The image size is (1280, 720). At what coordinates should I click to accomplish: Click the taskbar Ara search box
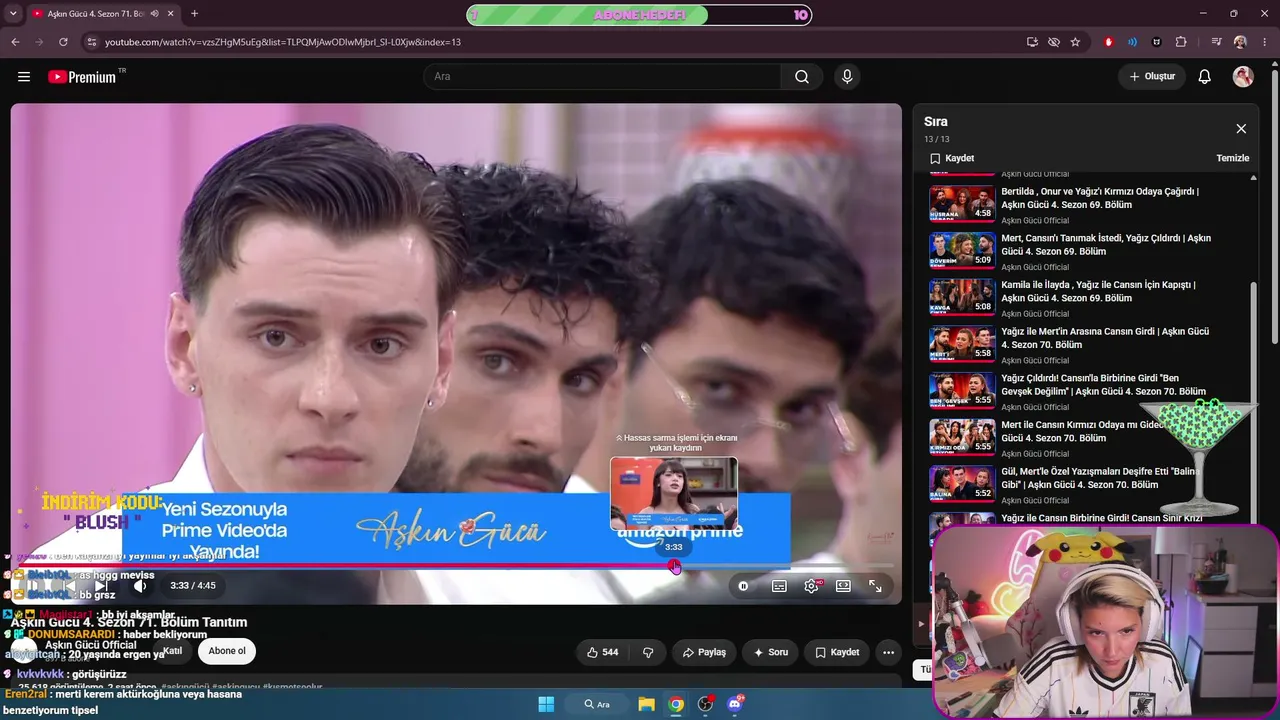pos(597,704)
